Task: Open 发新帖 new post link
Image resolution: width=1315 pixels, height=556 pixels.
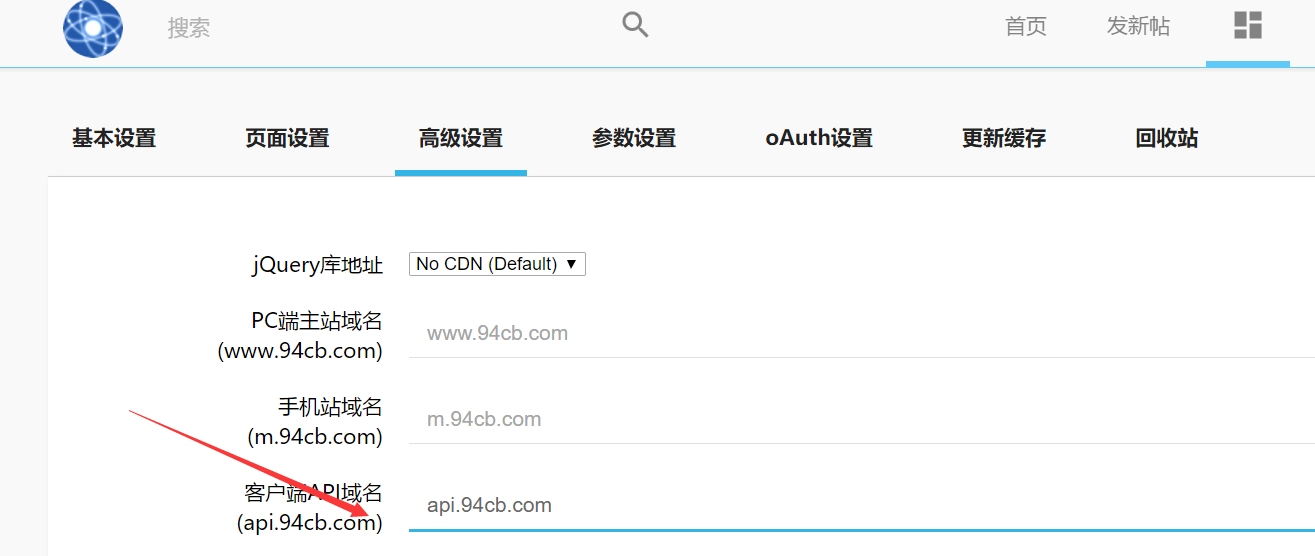Action: 1138,27
